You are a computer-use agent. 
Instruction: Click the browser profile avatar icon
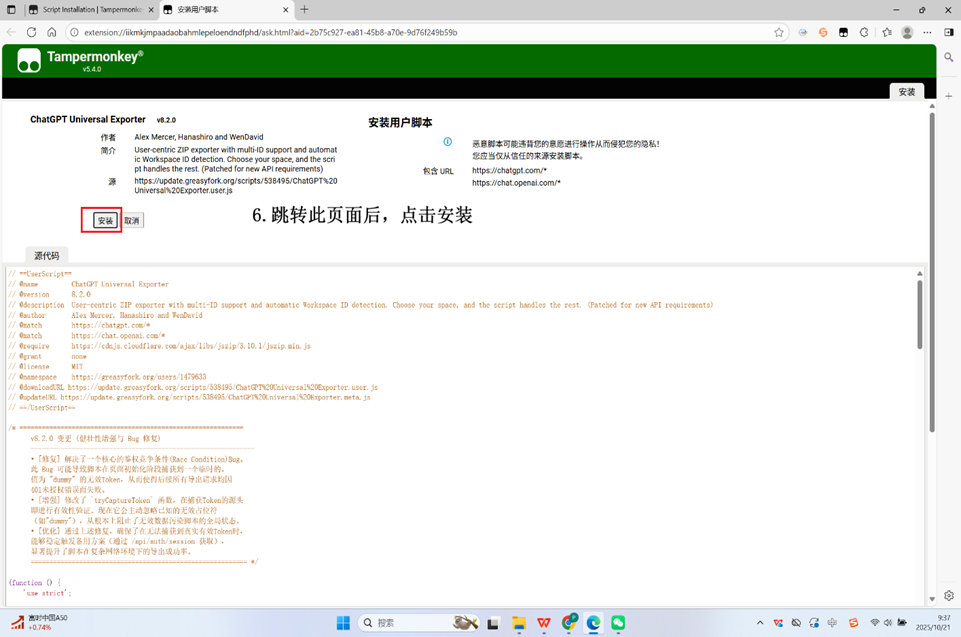[x=907, y=32]
